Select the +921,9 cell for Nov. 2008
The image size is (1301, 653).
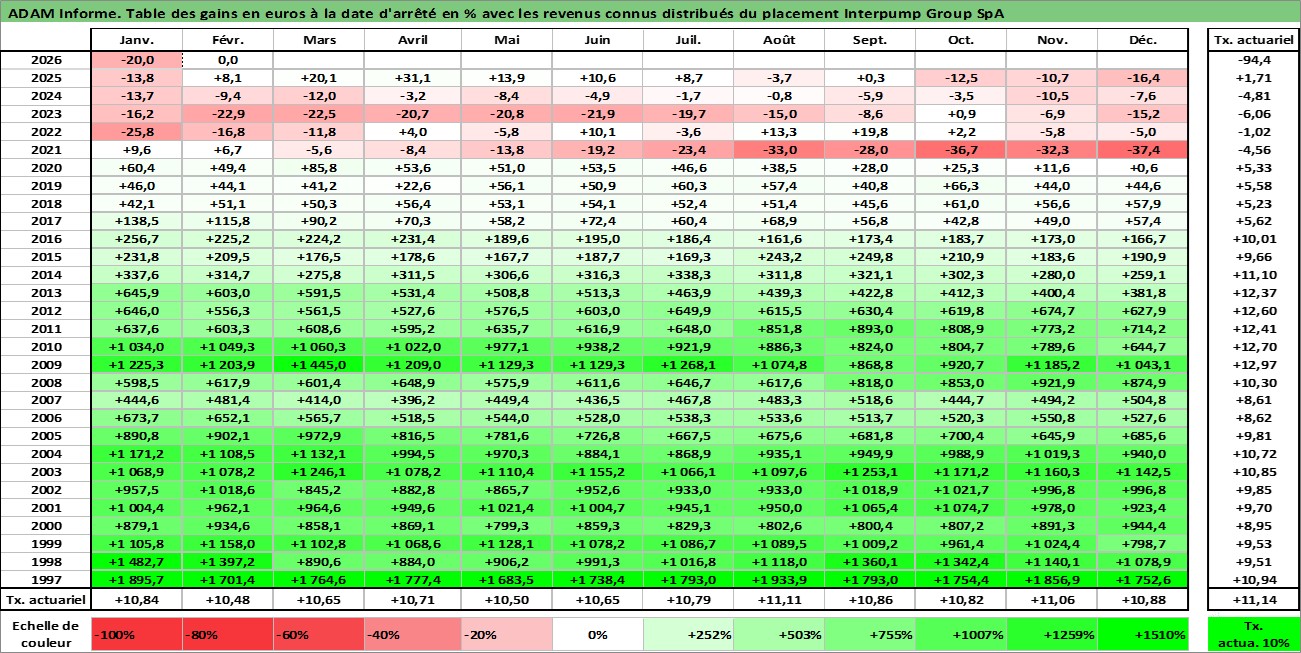(x=1052, y=383)
